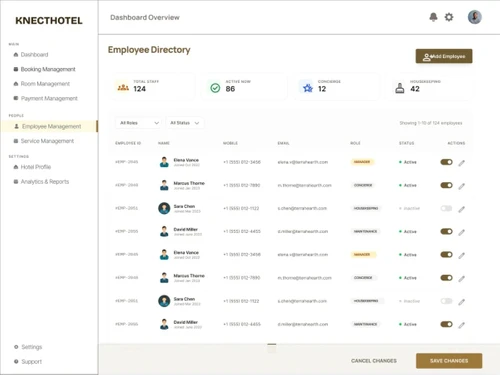Click the Status column header
Image resolution: width=500 pixels, height=375 pixels.
(407, 143)
